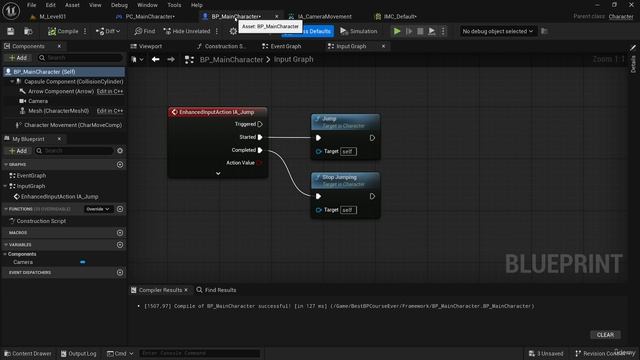Open Class Settings gear icon

(x=233, y=31)
